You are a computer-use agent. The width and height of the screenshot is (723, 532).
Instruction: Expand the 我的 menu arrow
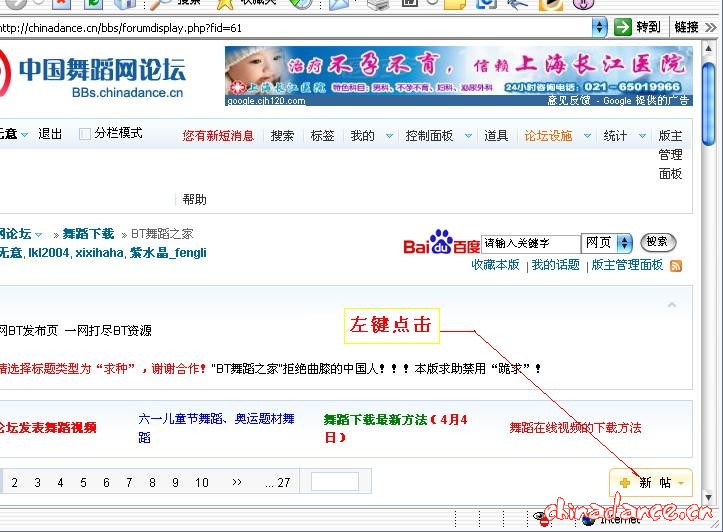pos(389,136)
